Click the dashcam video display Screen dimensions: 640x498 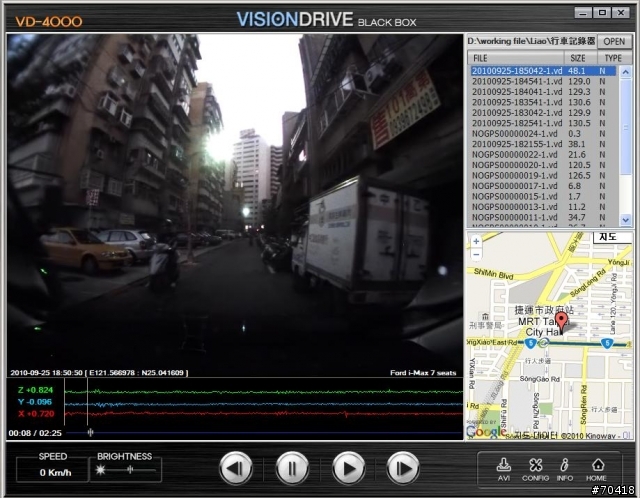[235, 205]
